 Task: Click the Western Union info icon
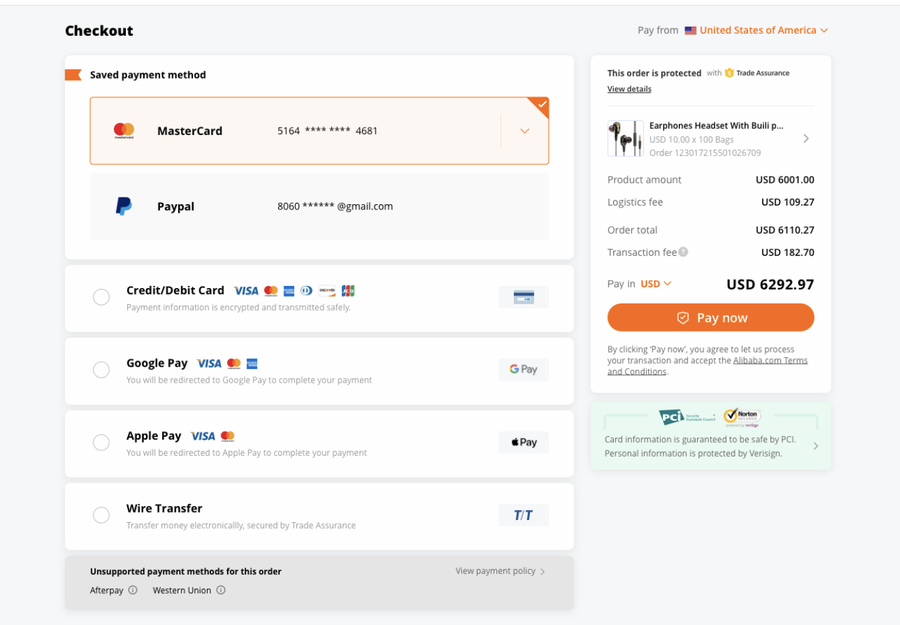pos(221,590)
